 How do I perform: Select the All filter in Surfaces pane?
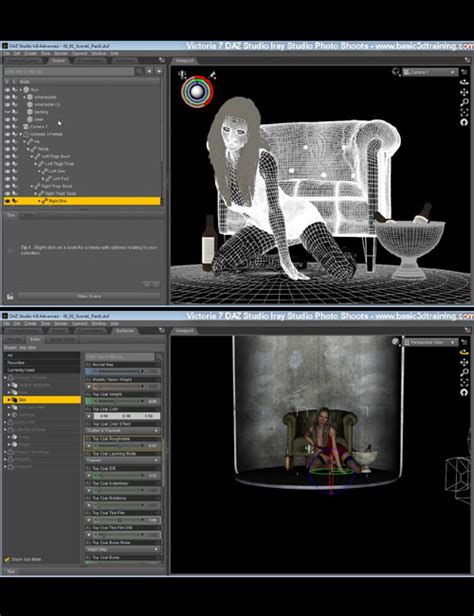point(42,355)
